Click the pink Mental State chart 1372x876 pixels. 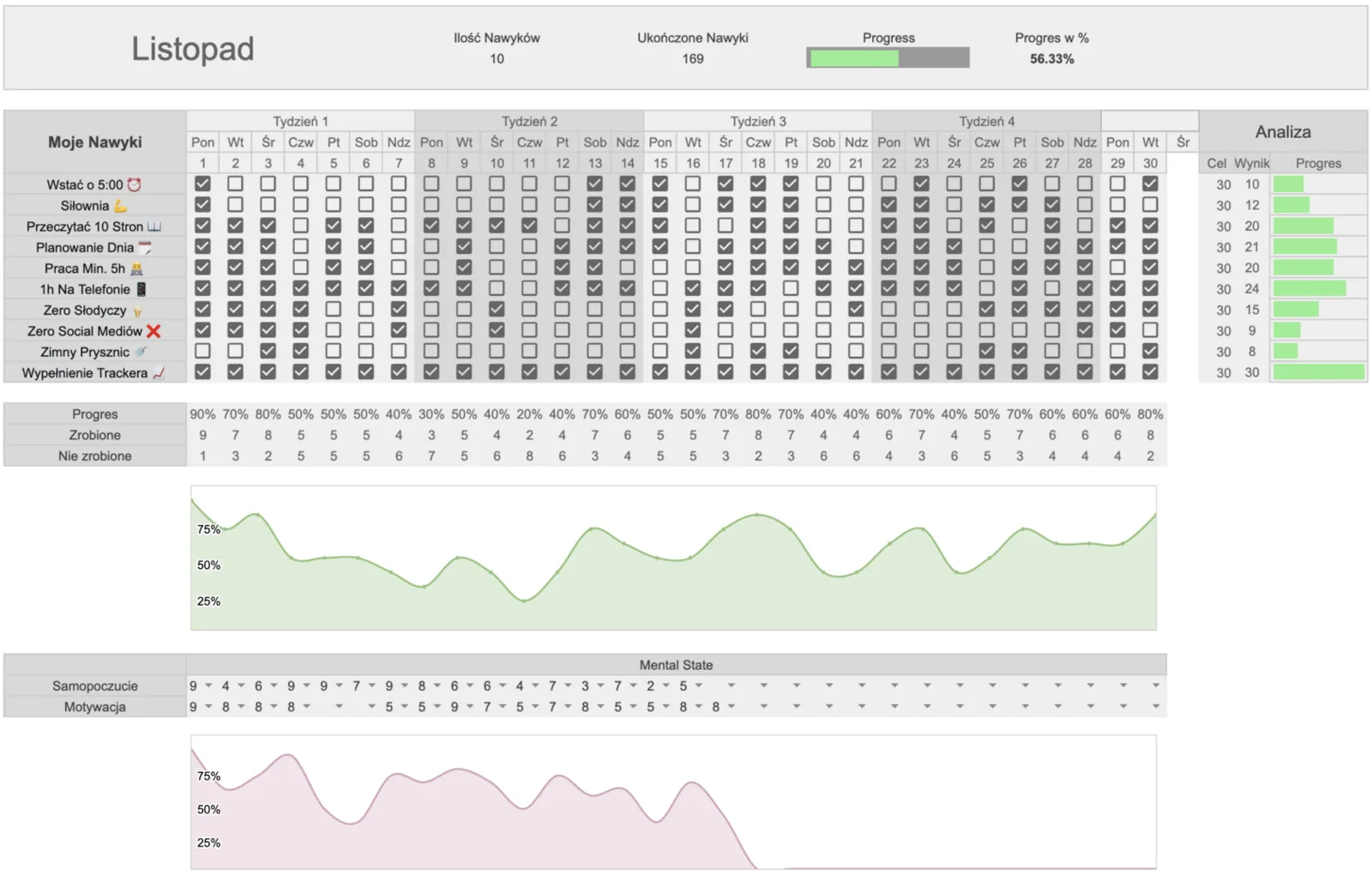[673, 802]
